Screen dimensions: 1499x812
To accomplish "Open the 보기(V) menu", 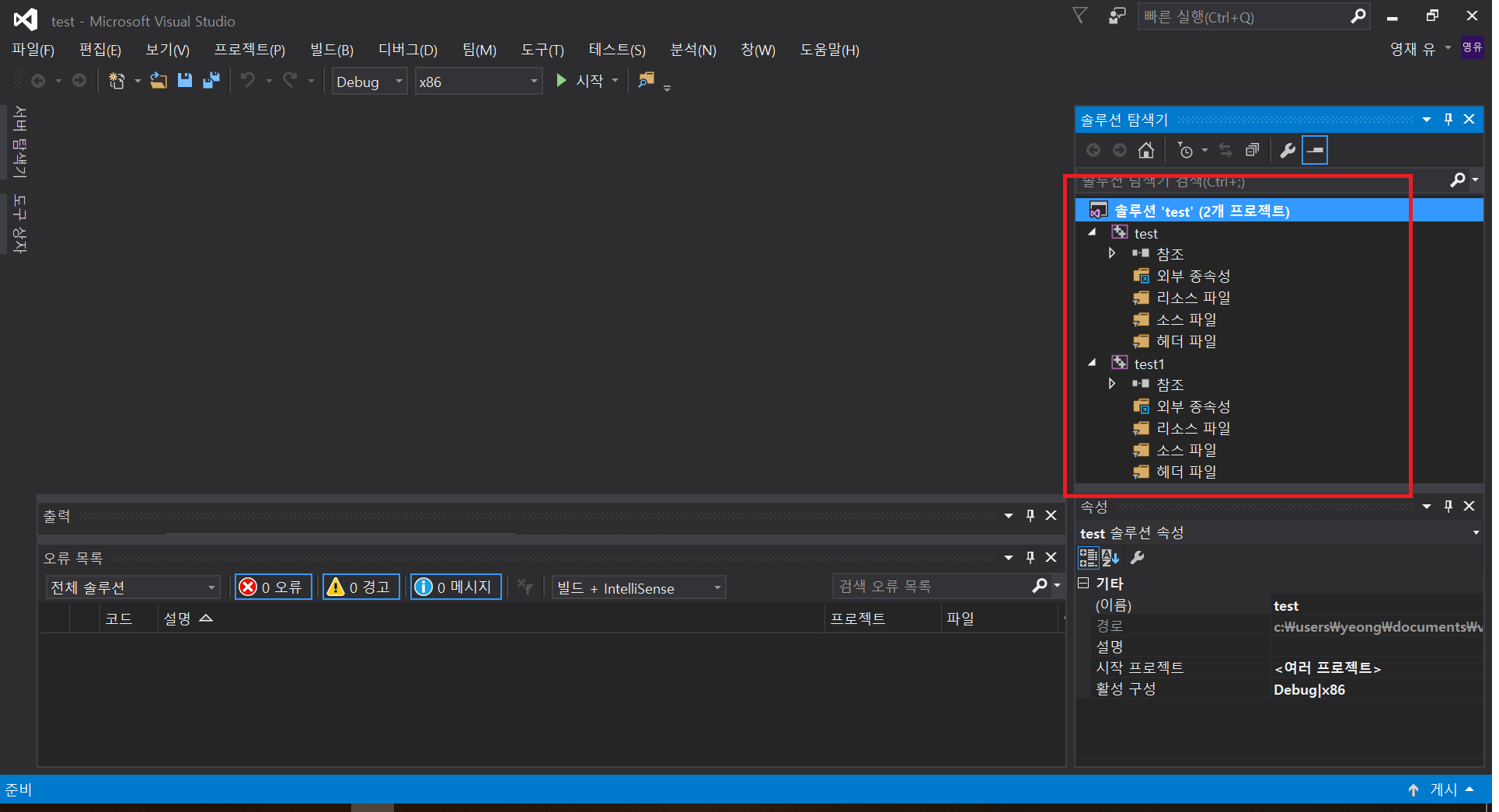I will [x=168, y=50].
